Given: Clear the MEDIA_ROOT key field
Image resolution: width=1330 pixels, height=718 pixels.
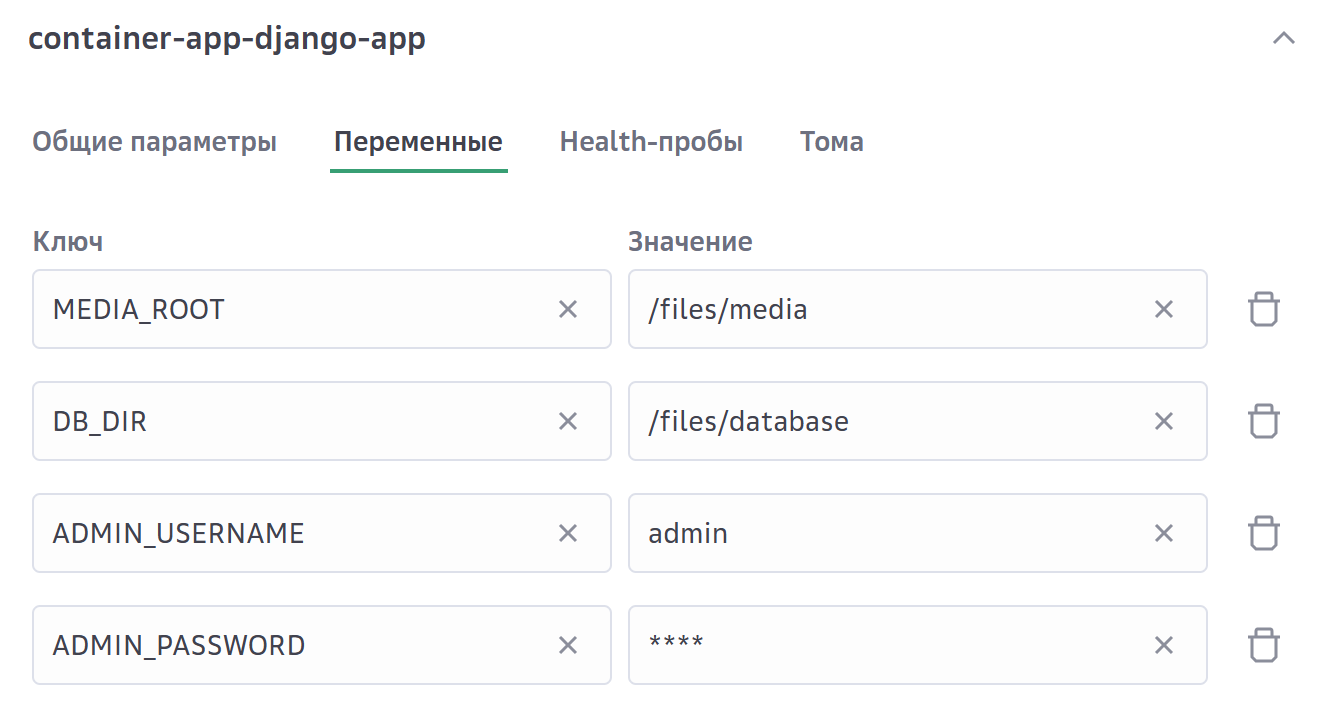Looking at the screenshot, I should 568,310.
